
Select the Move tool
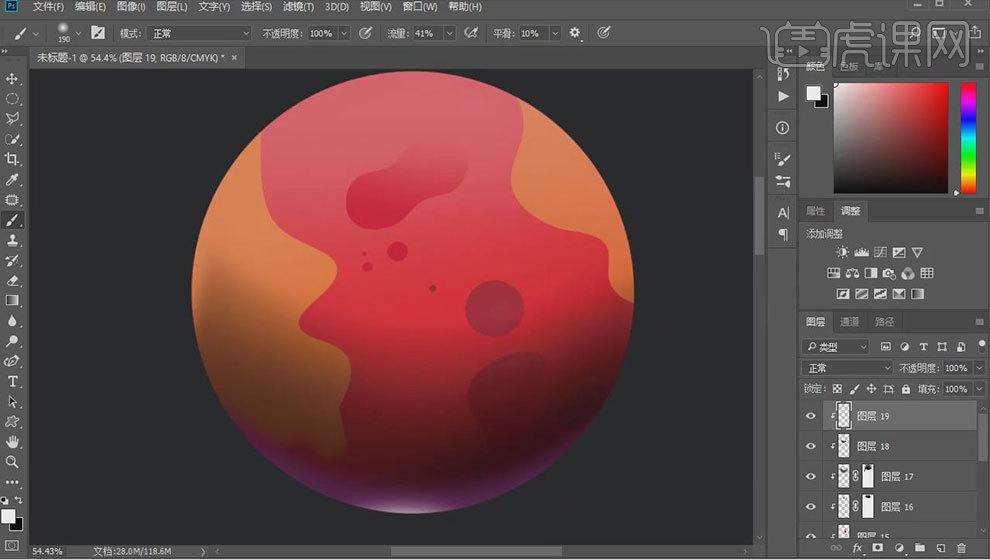12,79
